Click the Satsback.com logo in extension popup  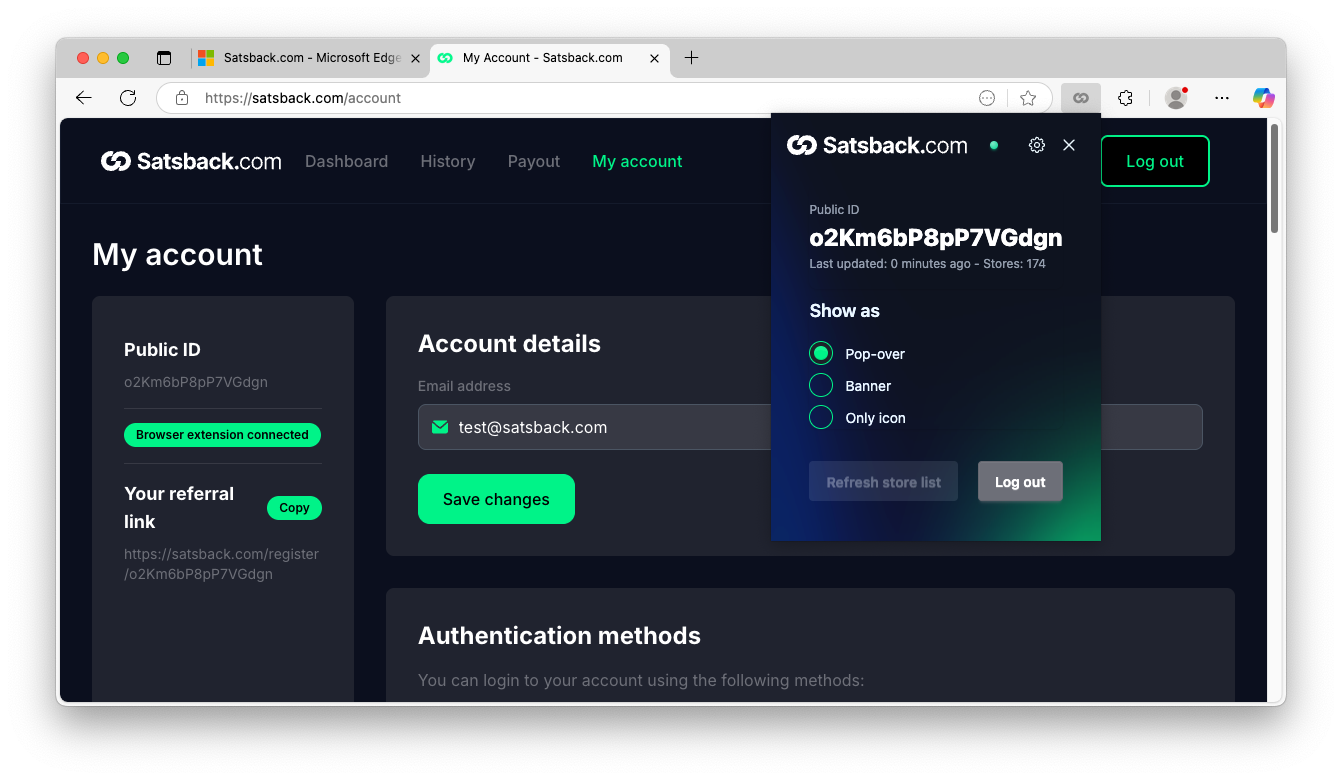877,146
